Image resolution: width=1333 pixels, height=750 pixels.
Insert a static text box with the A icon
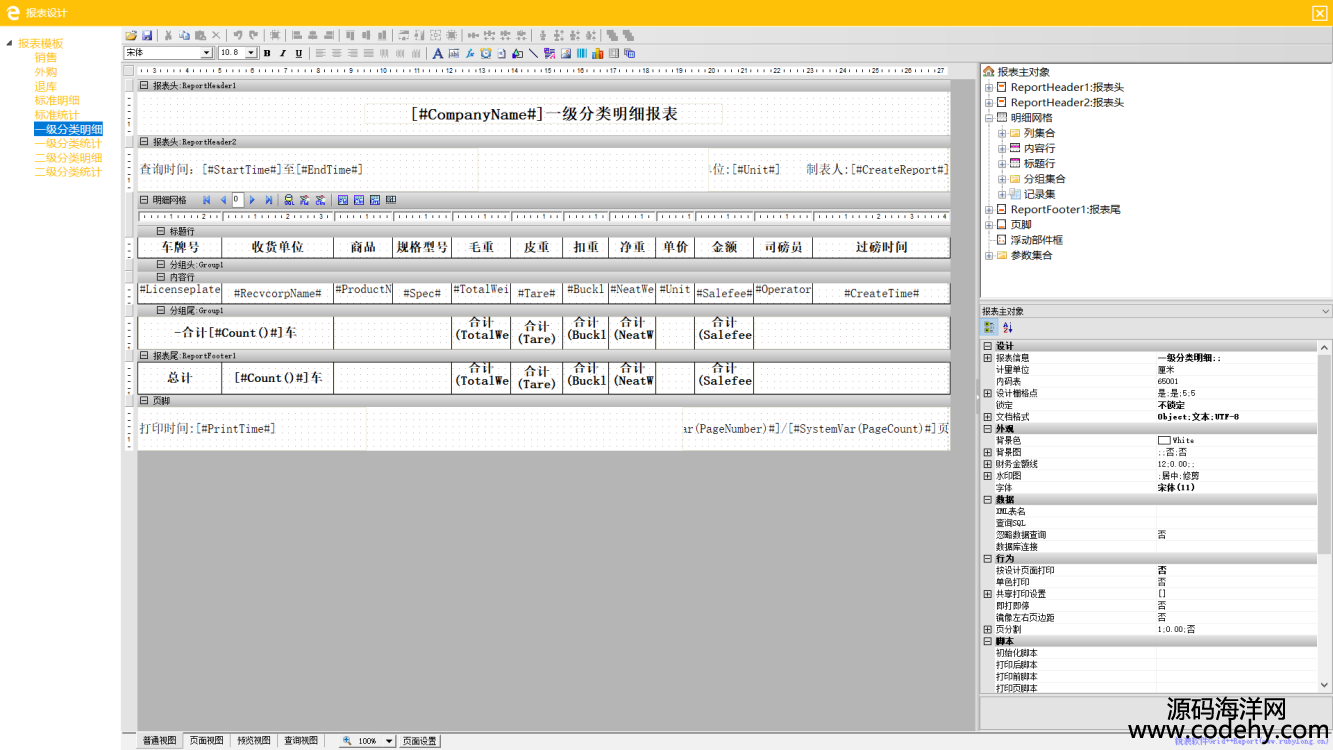[x=437, y=53]
